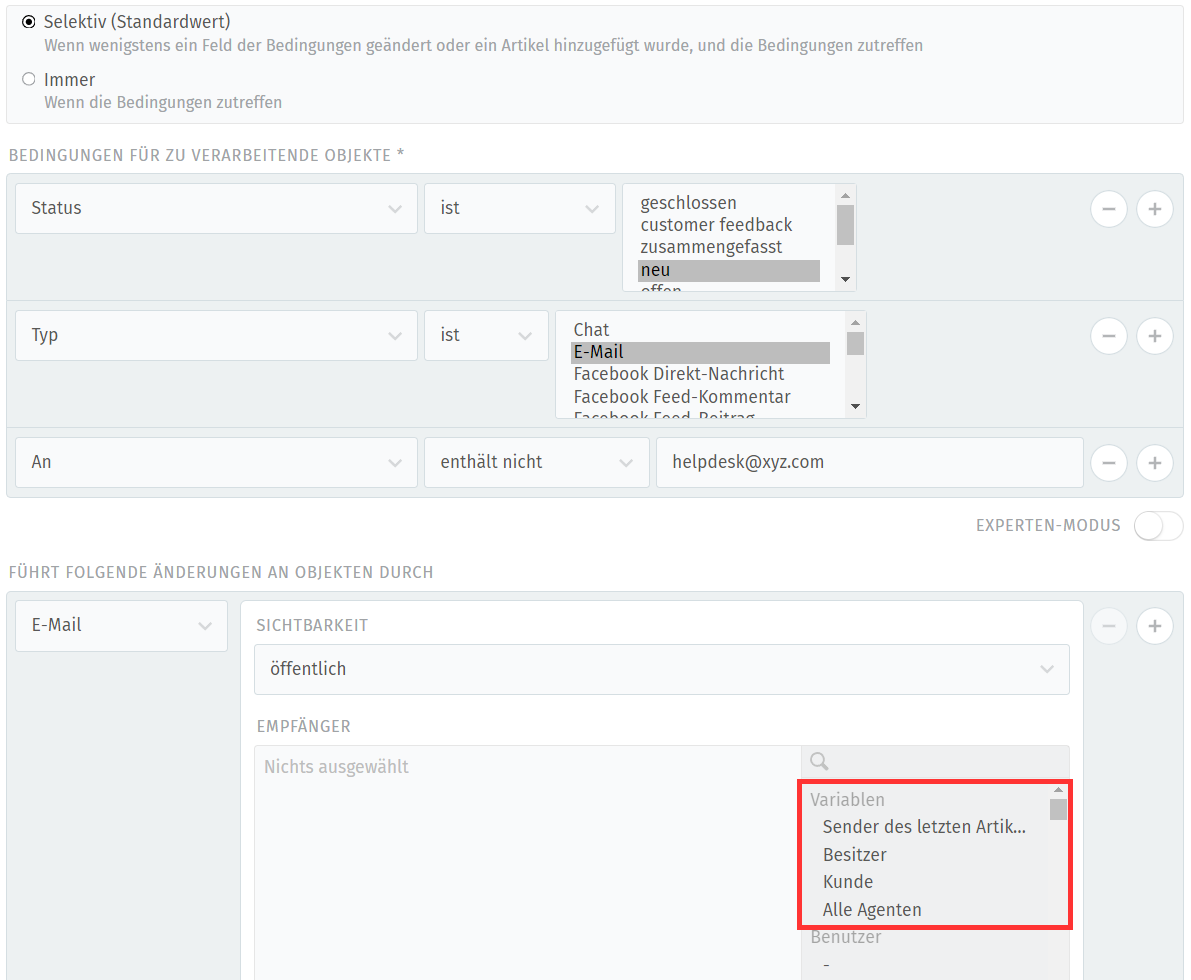The width and height of the screenshot is (1191, 980).
Task: Add a condition after the Status row
Action: (x=1155, y=209)
